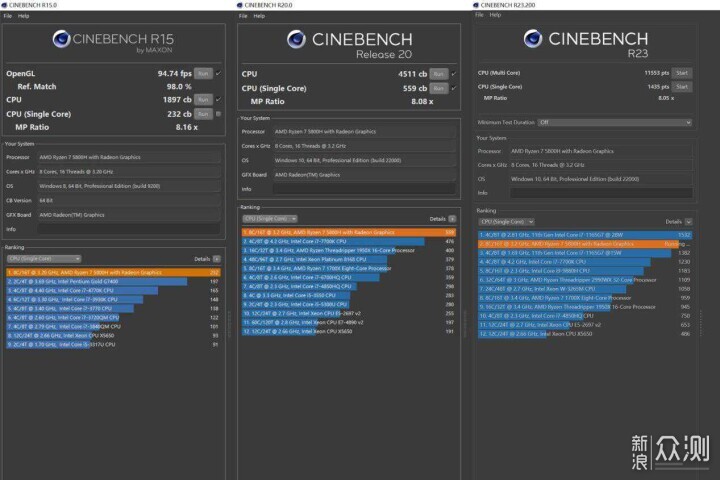Select Intel Core i5-3317U row in R15
720x480 pixels.
(x=113, y=344)
